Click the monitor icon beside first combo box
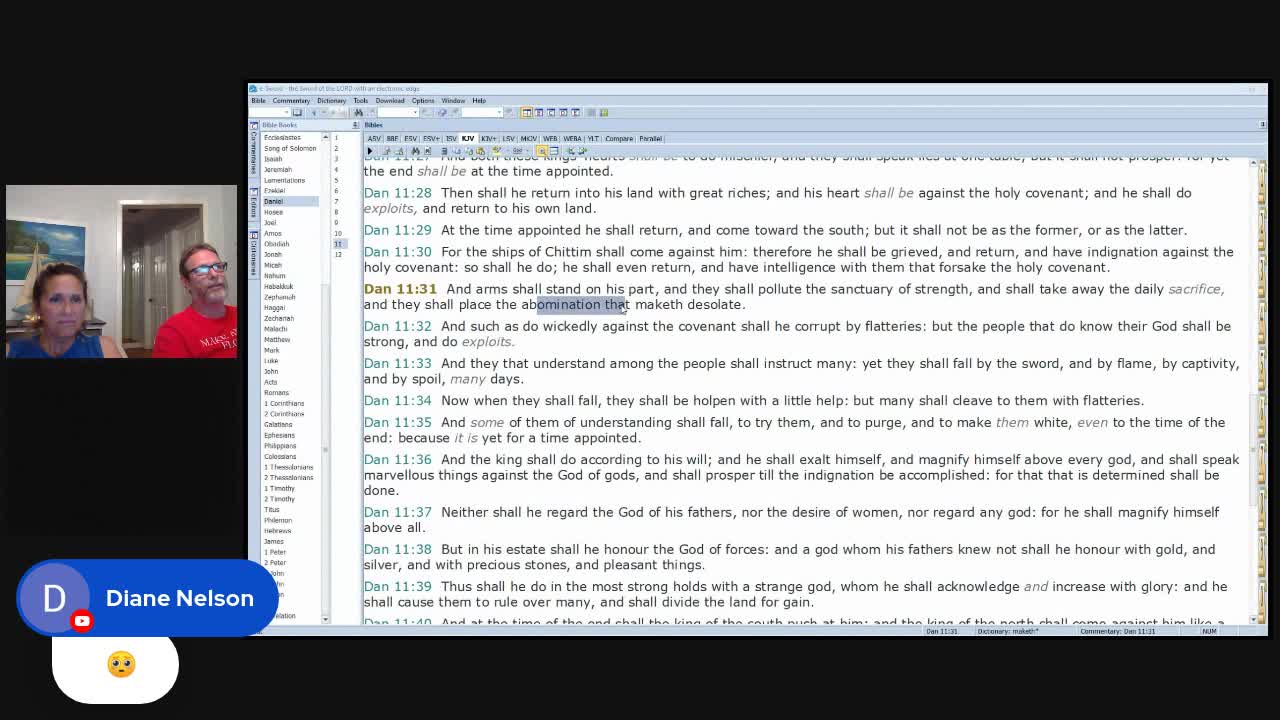 click(297, 112)
